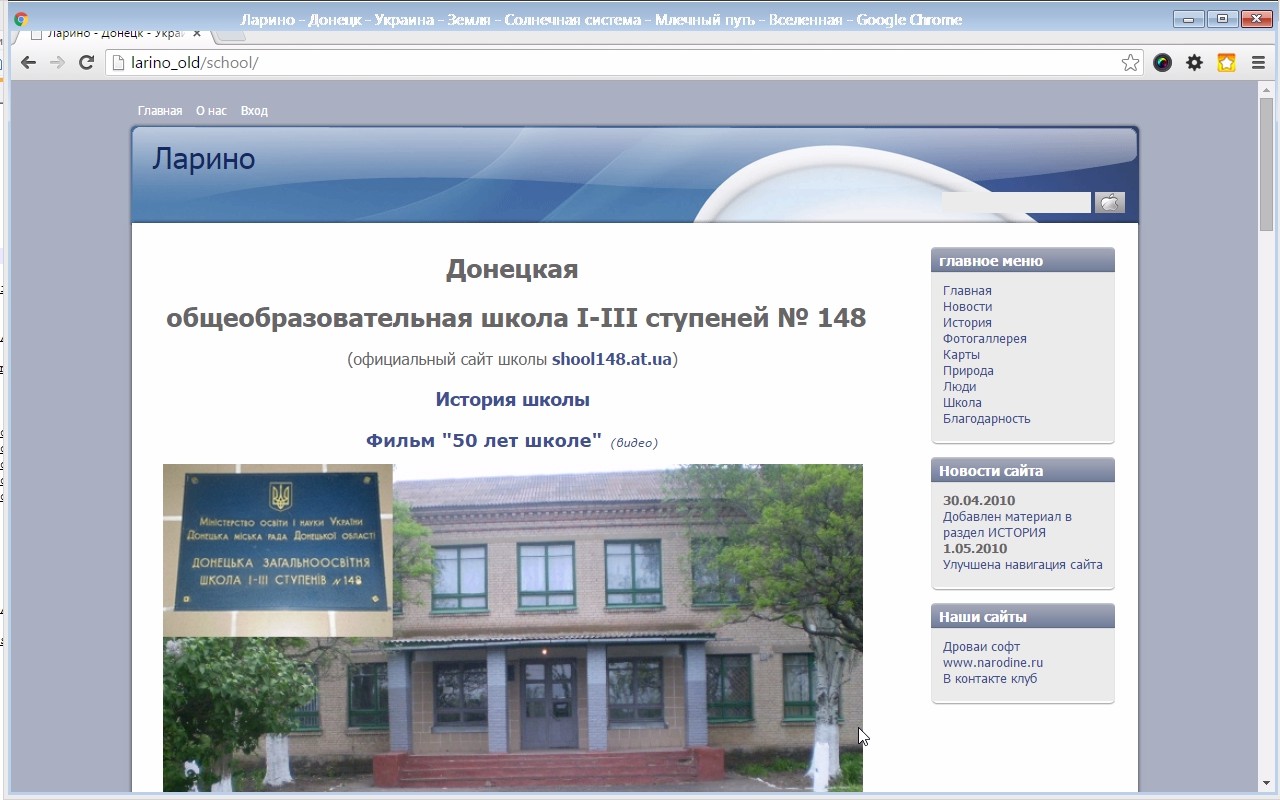Viewport: 1280px width, 800px height.
Task: Reload the current page
Action: [x=86, y=62]
